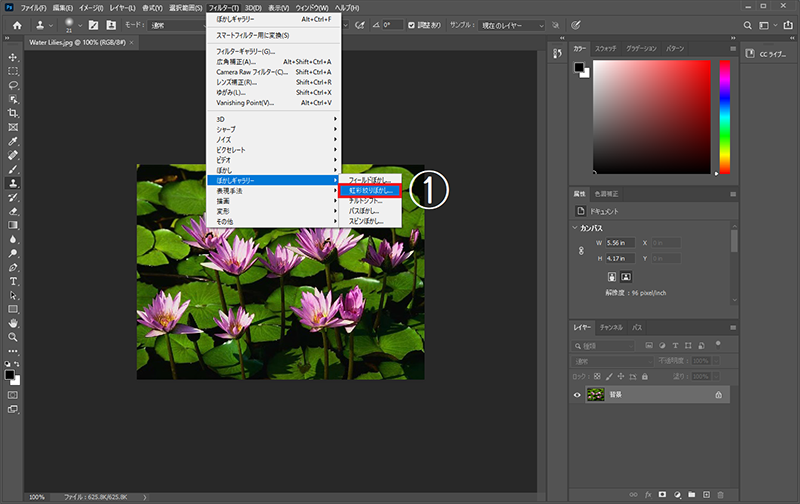This screenshot has width=800, height=504.
Task: Click the home button in options bar
Action: [17, 24]
